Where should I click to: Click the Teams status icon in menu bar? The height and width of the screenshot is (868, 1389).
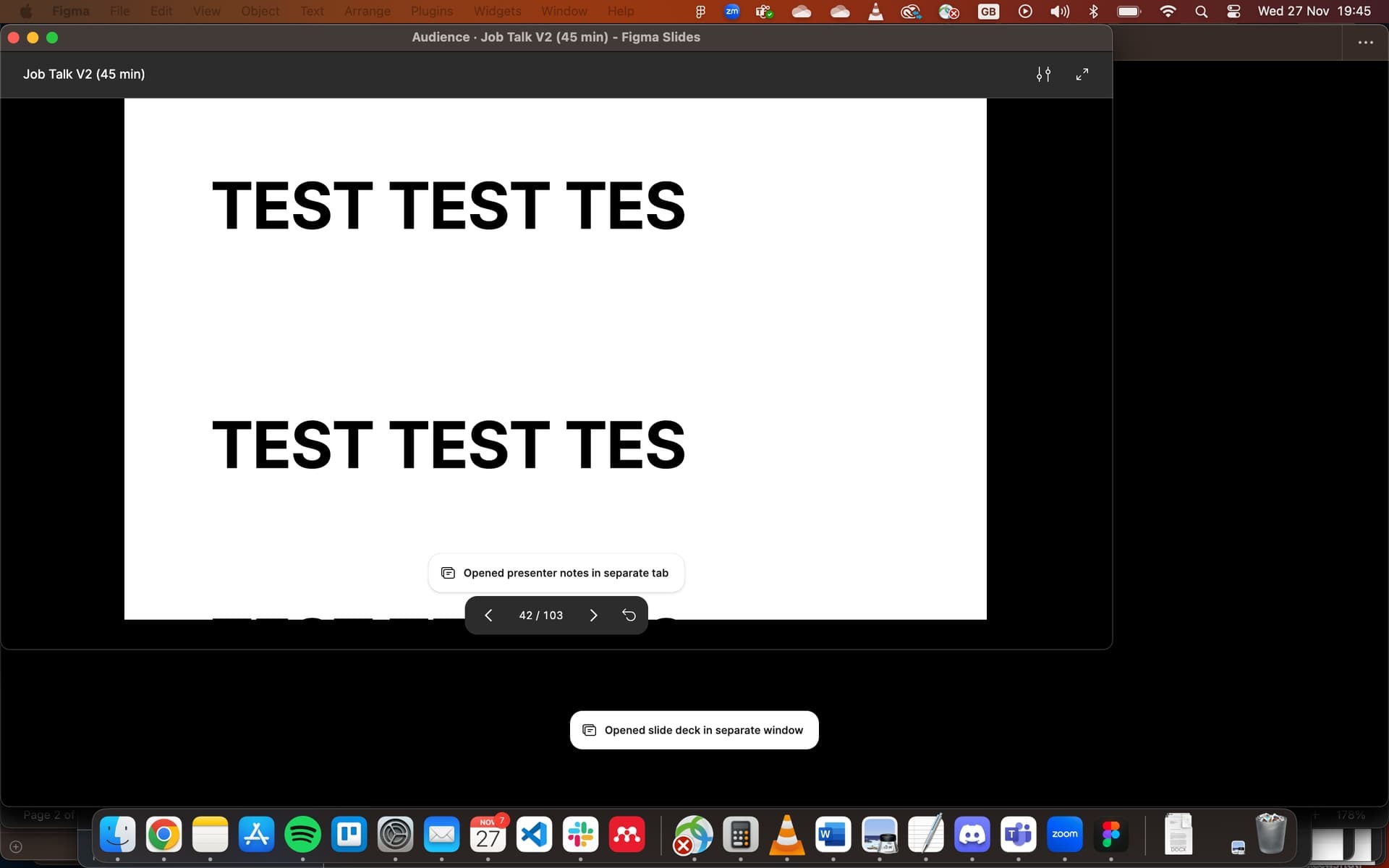coord(765,12)
